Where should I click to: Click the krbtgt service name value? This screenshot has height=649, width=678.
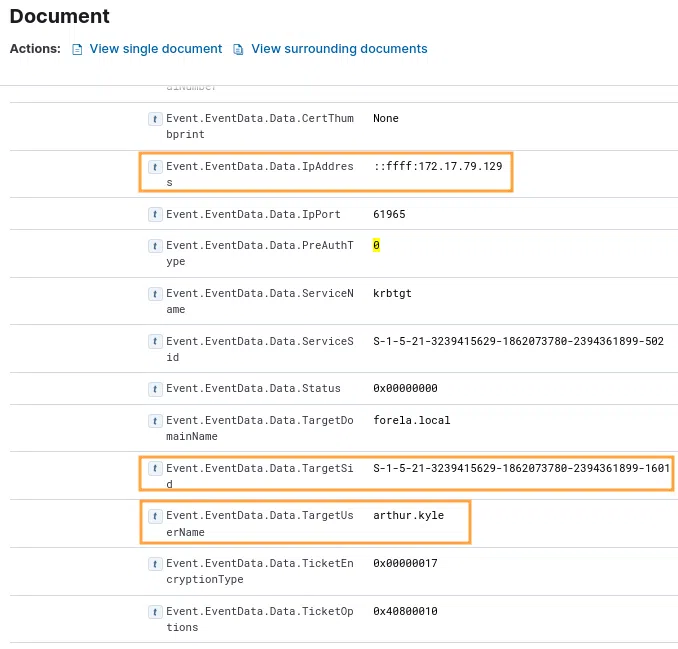[x=392, y=293]
